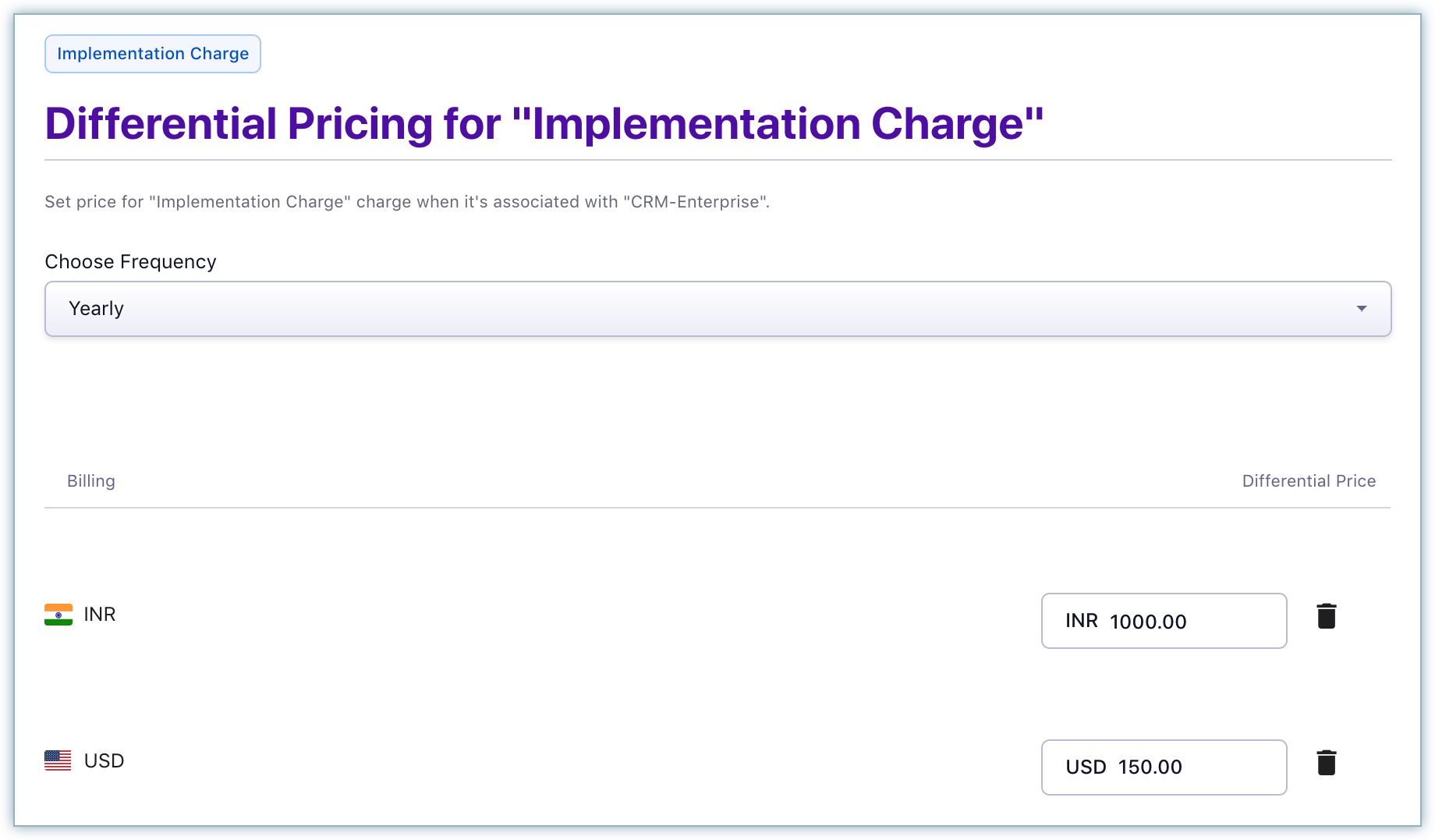
Task: Click the trash icon next to INR 1000.00
Action: [x=1327, y=616]
